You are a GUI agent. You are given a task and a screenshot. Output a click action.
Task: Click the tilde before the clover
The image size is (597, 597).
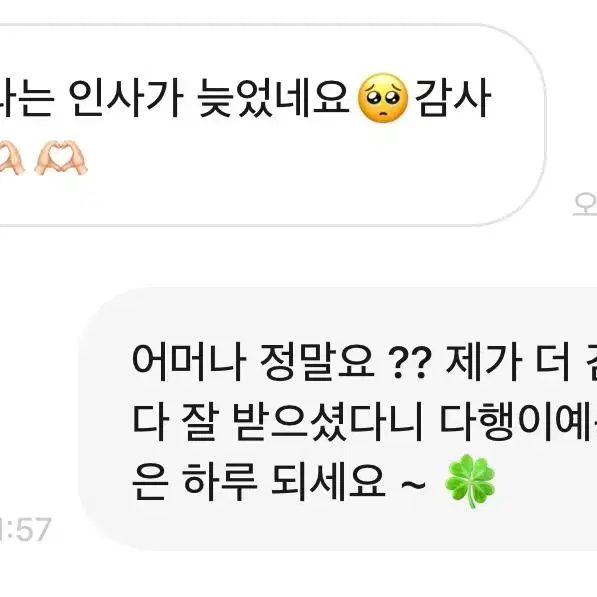413,485
